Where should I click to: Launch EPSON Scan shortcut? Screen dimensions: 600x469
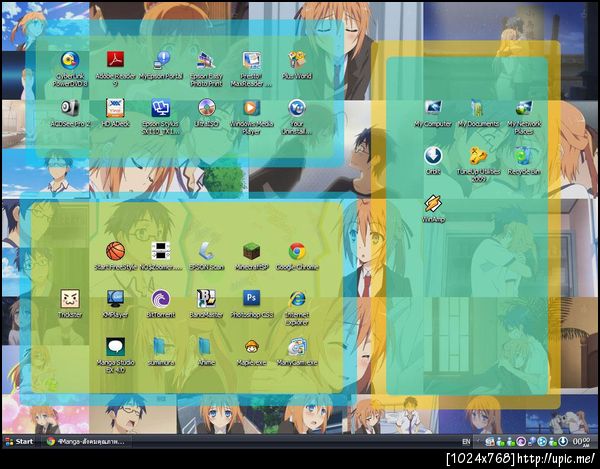pos(206,251)
